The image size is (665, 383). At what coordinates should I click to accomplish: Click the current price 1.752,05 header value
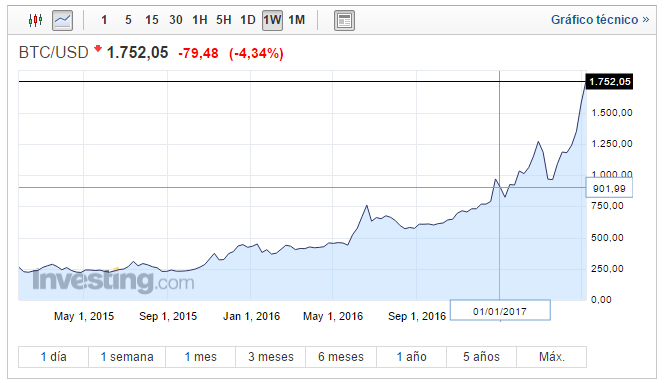click(x=137, y=53)
